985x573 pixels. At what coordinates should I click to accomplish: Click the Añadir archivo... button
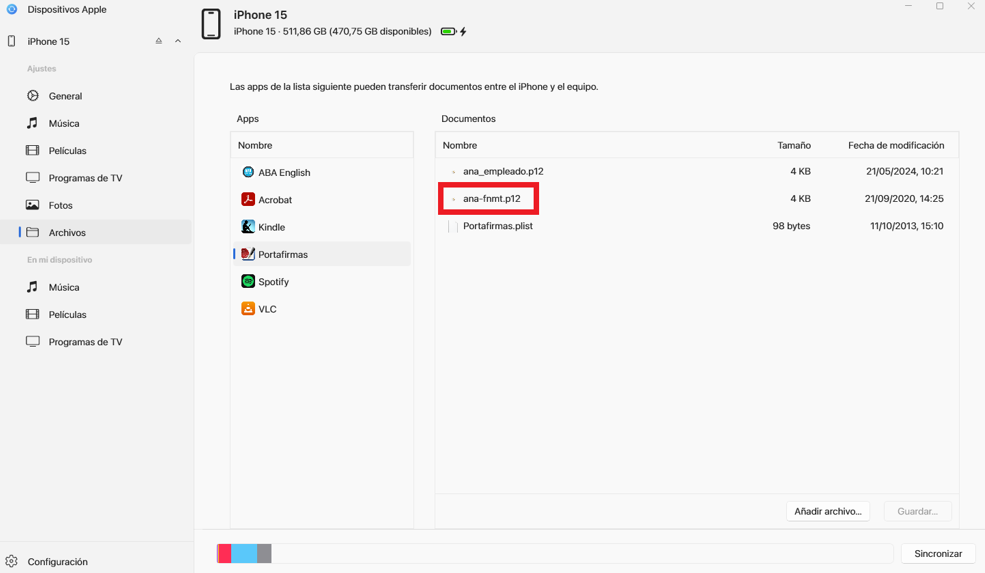pyautogui.click(x=828, y=511)
